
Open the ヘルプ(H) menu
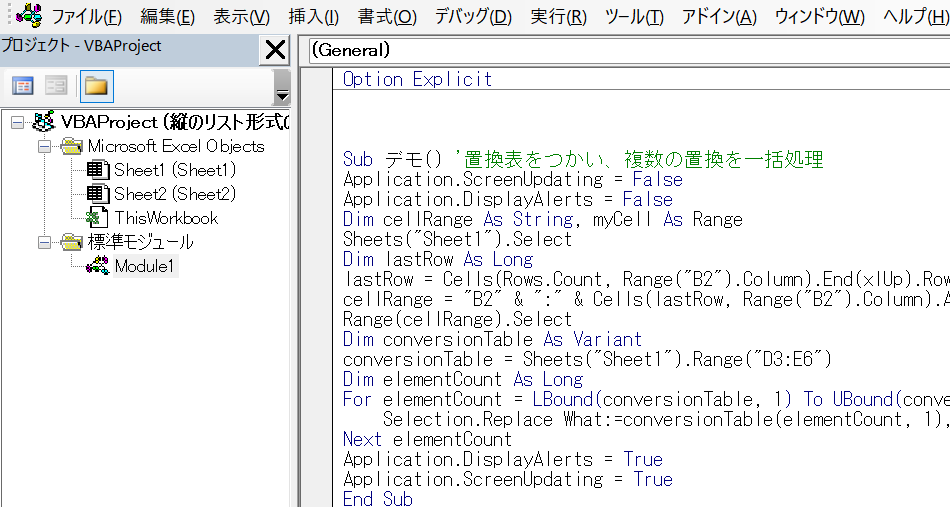pos(915,16)
